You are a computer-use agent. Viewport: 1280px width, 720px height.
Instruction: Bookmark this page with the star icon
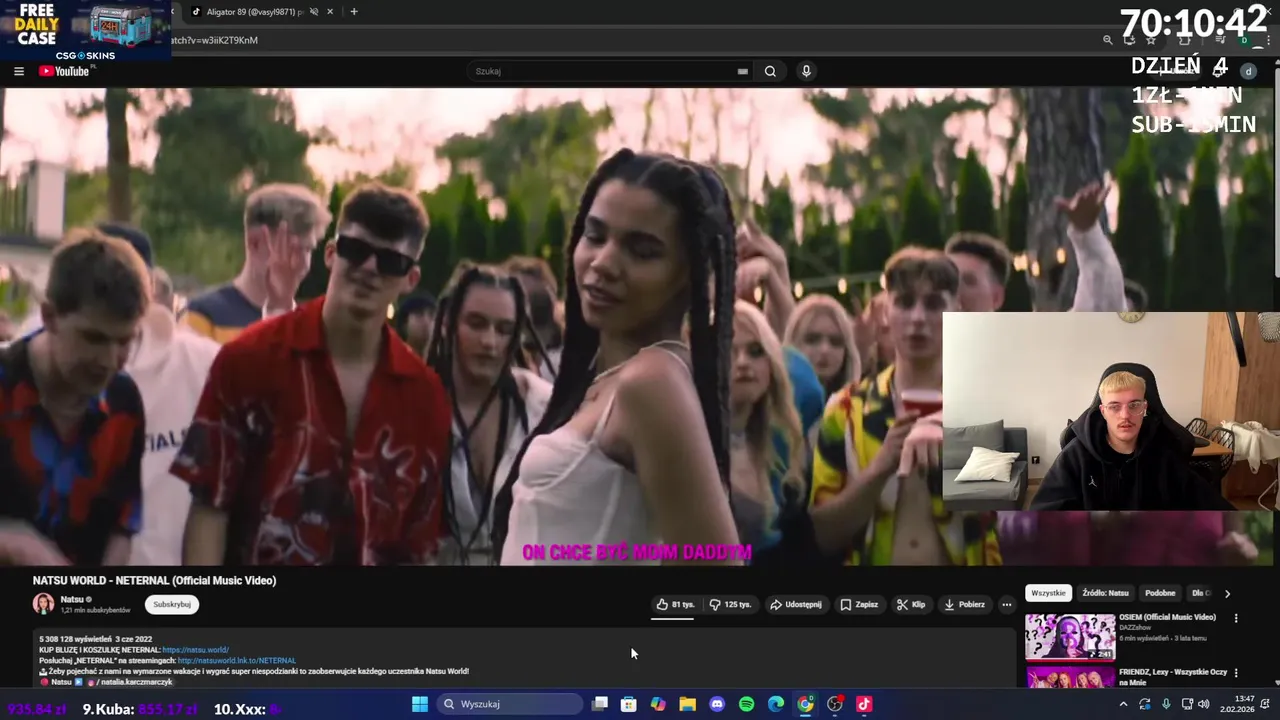click(x=1151, y=40)
